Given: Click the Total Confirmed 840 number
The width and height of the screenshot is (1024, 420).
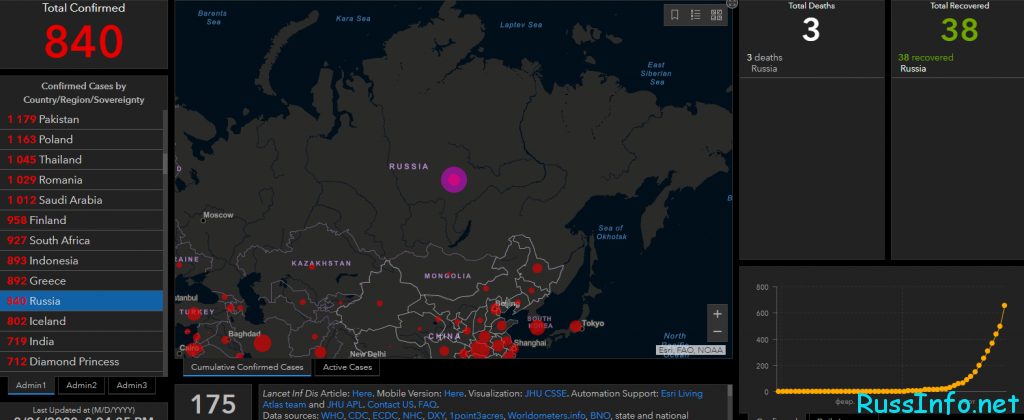Looking at the screenshot, I should (84, 40).
